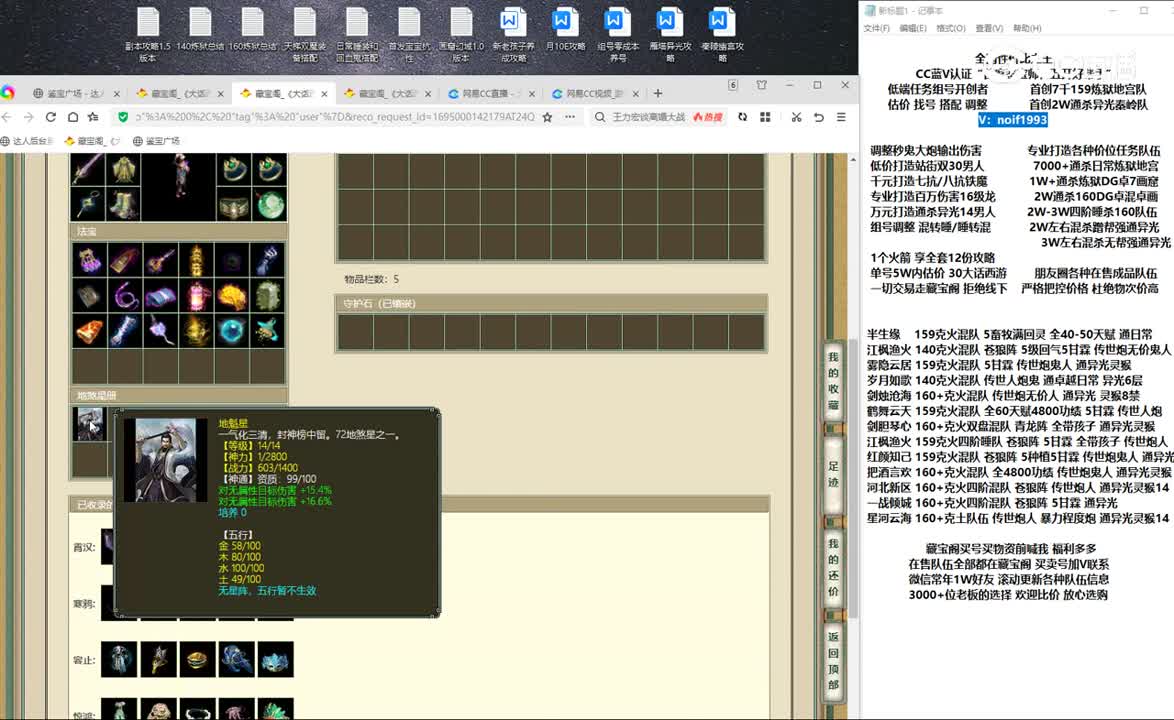Viewport: 1174px width, 720px height.
Task: Click the 鹤舞云天 159克火混队 row in Notepad
Action: [x=1015, y=411]
